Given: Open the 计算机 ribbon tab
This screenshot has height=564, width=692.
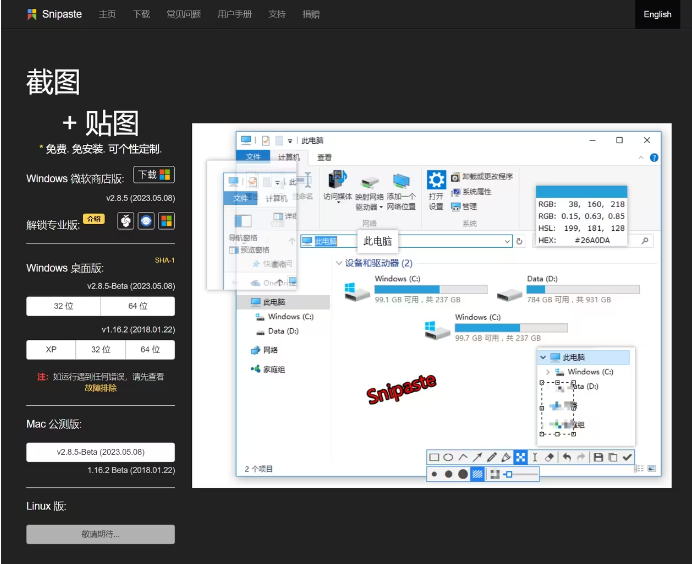Looking at the screenshot, I should click(289, 157).
